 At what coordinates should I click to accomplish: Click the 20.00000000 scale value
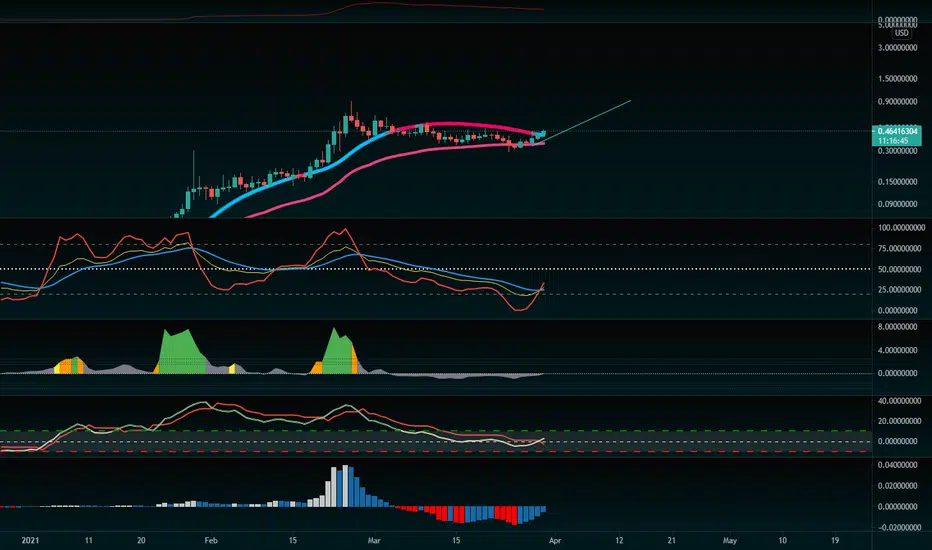pyautogui.click(x=899, y=422)
